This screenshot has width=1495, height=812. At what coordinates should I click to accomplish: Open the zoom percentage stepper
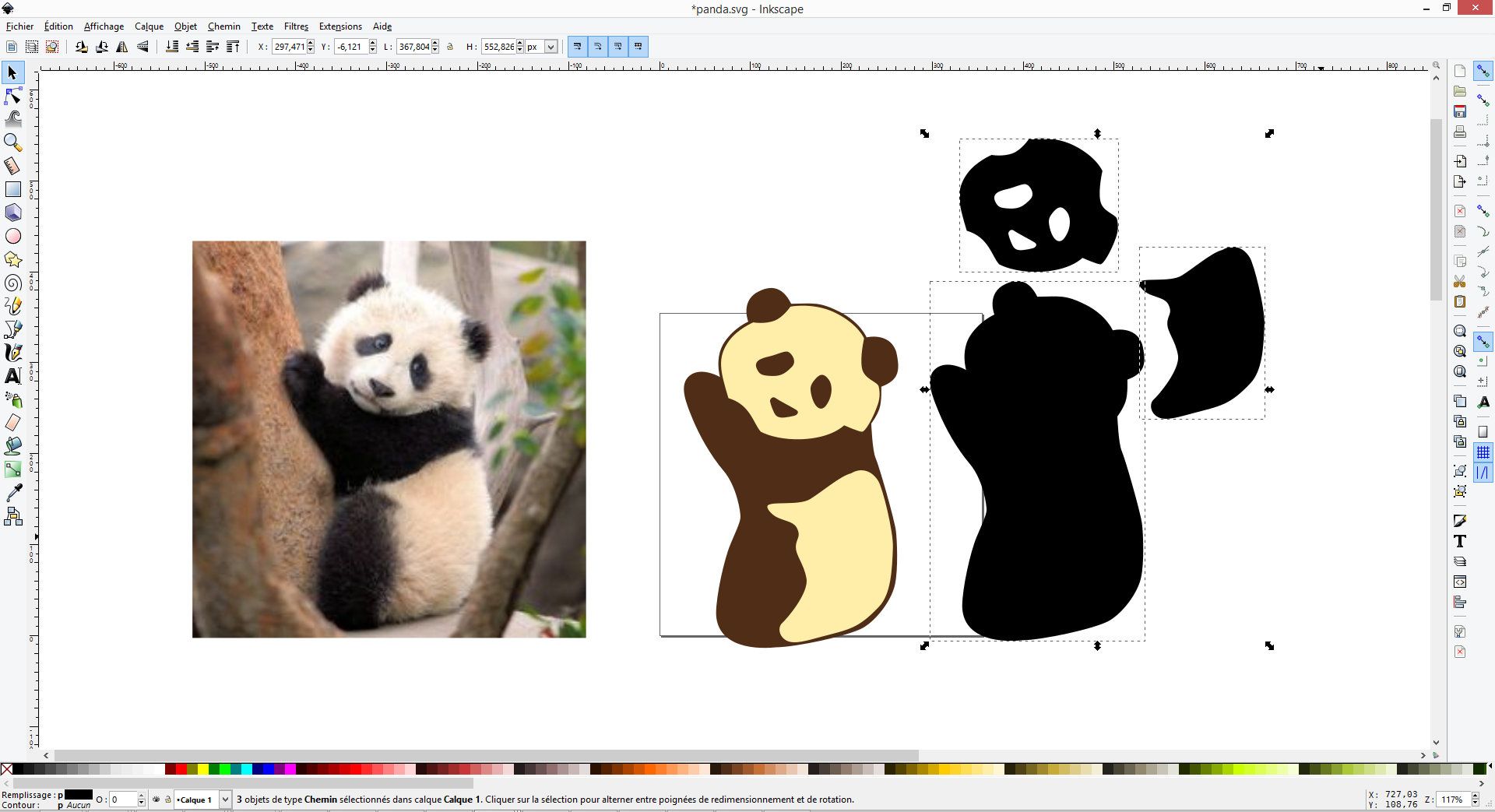1476,800
